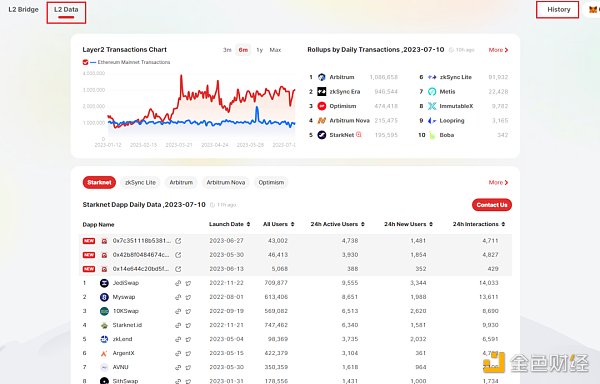Click the StarkNet magnifier icon in rollups list
The width and height of the screenshot is (600, 384).
pyautogui.click(x=359, y=135)
